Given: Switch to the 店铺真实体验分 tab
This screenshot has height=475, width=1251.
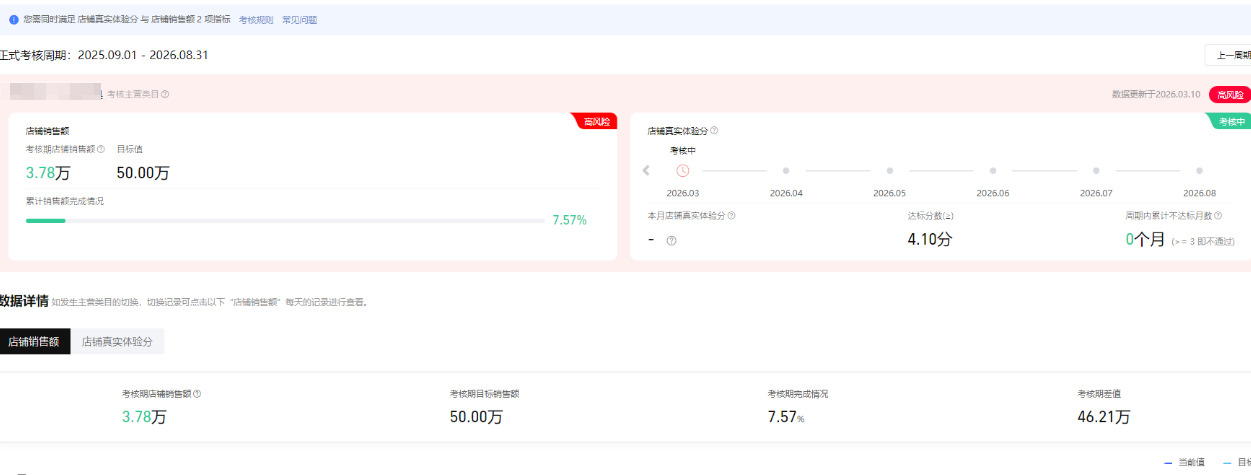Looking at the screenshot, I should click(x=117, y=341).
